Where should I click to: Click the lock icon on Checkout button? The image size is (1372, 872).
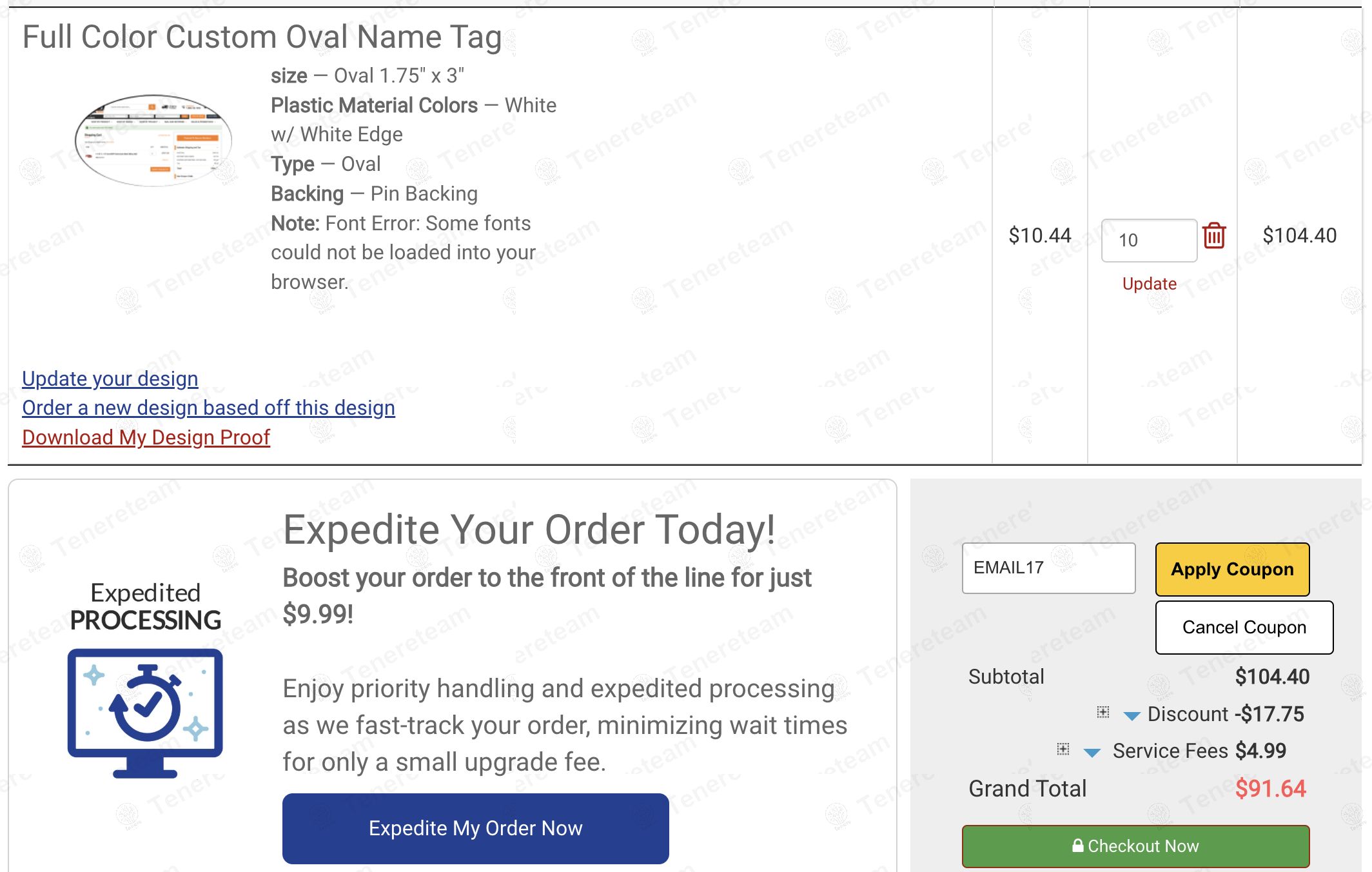[x=1077, y=846]
